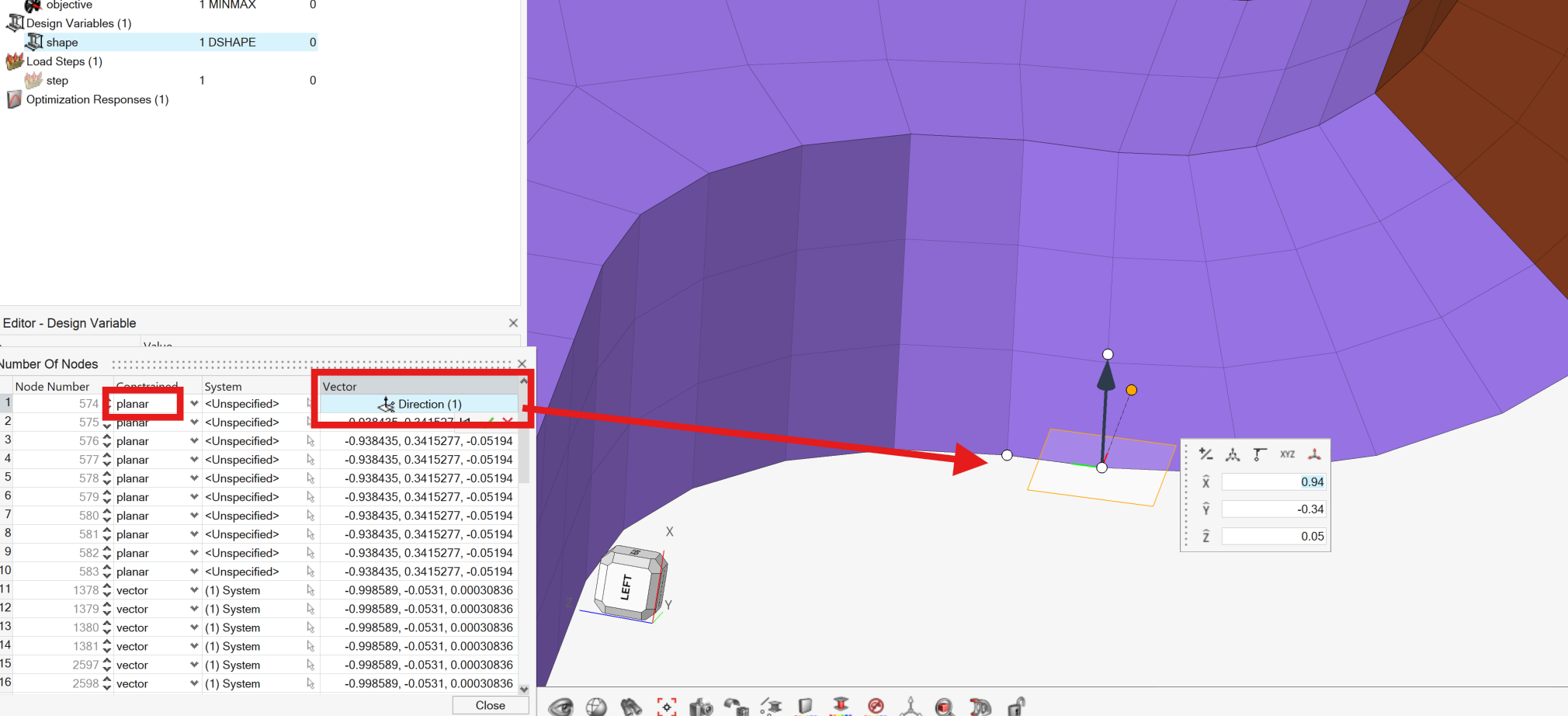Click the globe shaded-view icon
Viewport: 1568px width, 716px height.
tap(596, 707)
